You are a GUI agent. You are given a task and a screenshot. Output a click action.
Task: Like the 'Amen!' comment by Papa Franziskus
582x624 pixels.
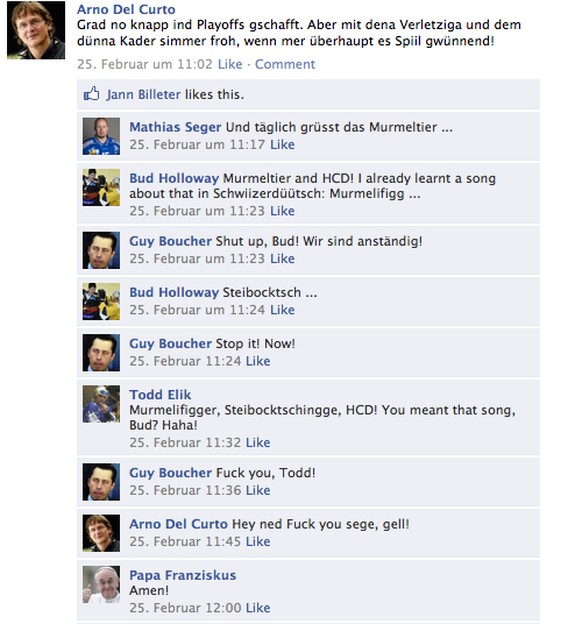click(x=258, y=608)
